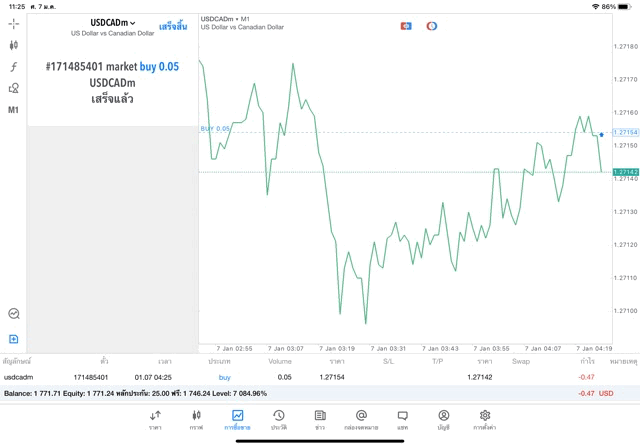Click the buy type cell
Screen dimensions: 640x447
coord(224,377)
